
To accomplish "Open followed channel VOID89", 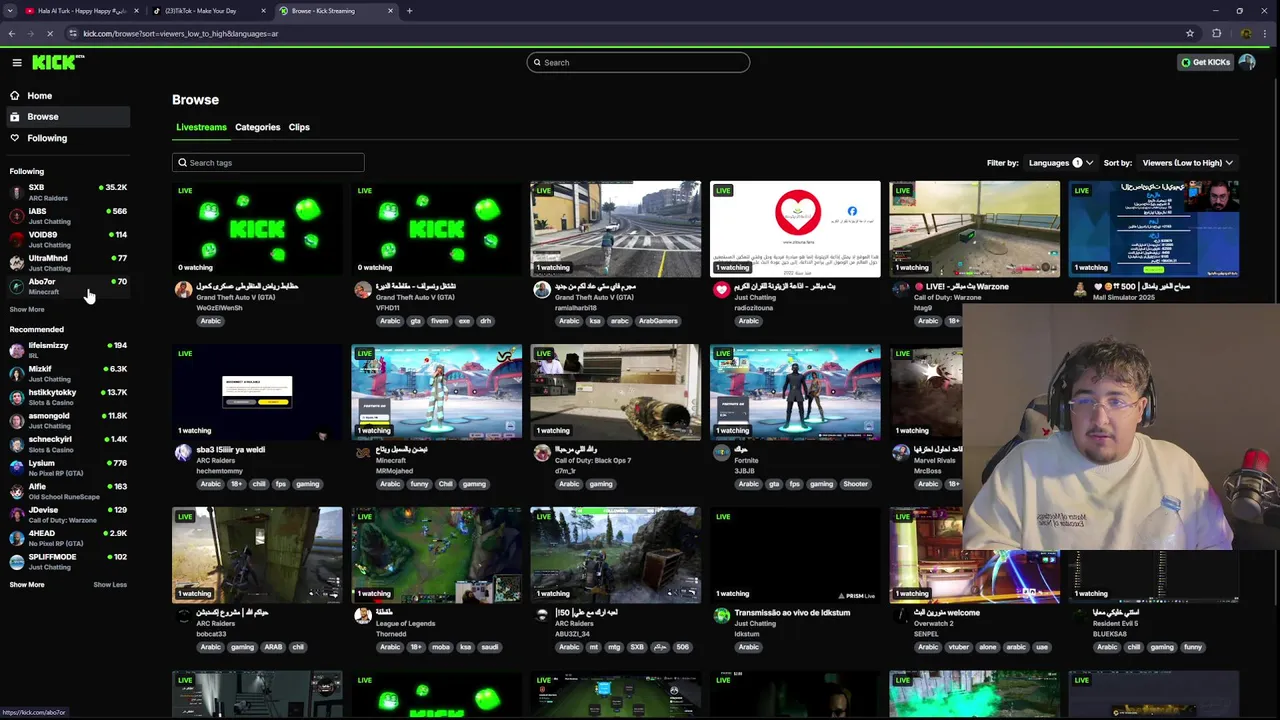I will pos(68,239).
